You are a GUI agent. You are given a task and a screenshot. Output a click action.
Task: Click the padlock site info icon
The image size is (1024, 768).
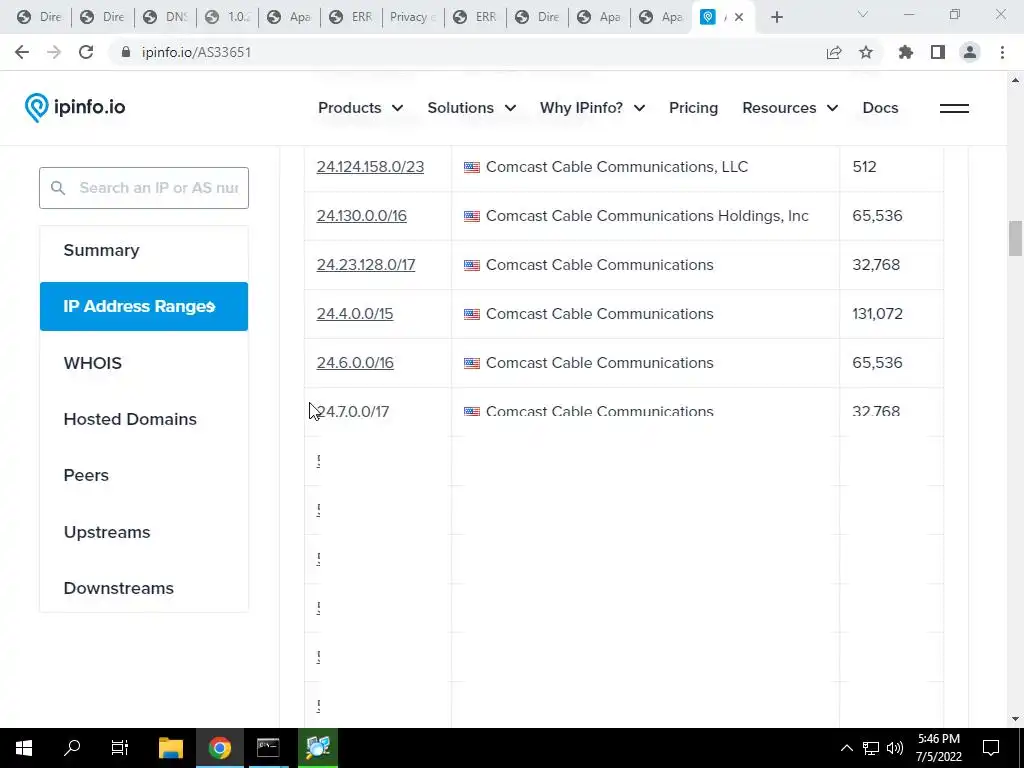(x=126, y=52)
